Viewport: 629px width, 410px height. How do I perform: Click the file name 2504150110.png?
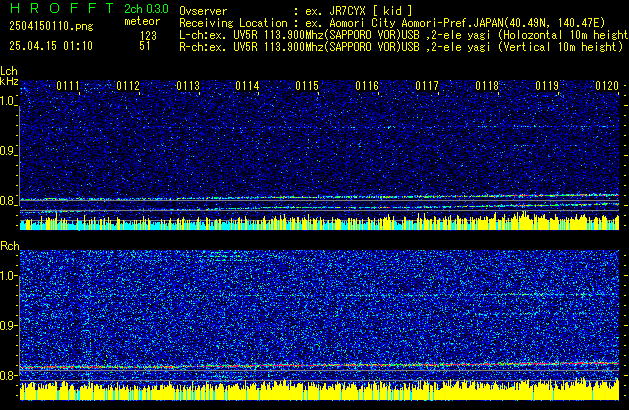pyautogui.click(x=51, y=26)
